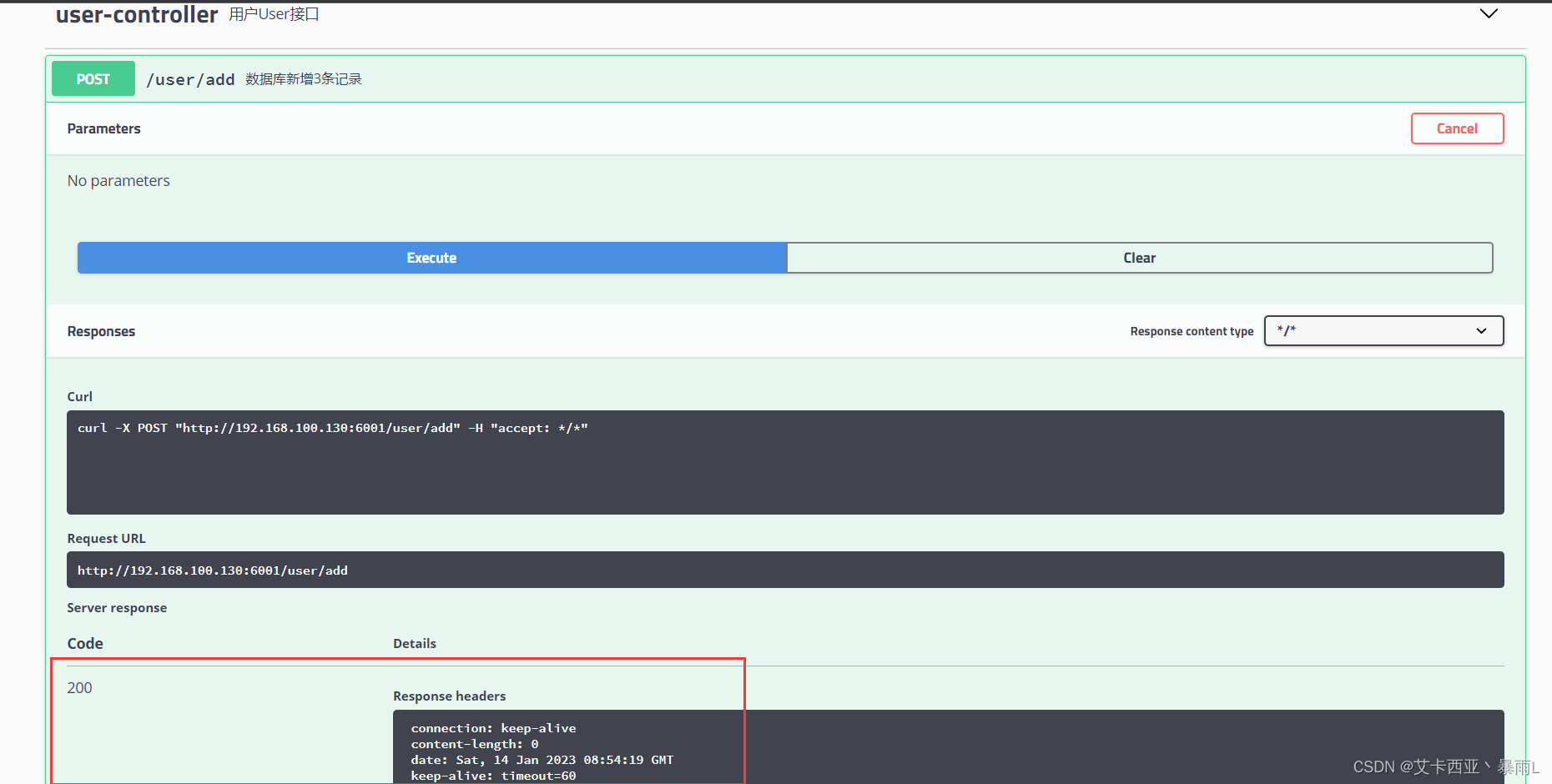1552x784 pixels.
Task: Click the Request URL text box
Action: click(785, 570)
